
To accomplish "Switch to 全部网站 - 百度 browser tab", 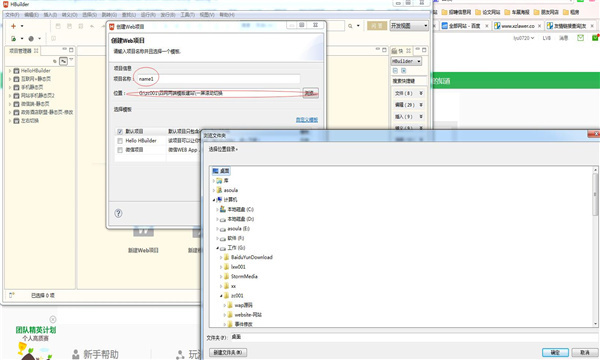I will (x=465, y=26).
